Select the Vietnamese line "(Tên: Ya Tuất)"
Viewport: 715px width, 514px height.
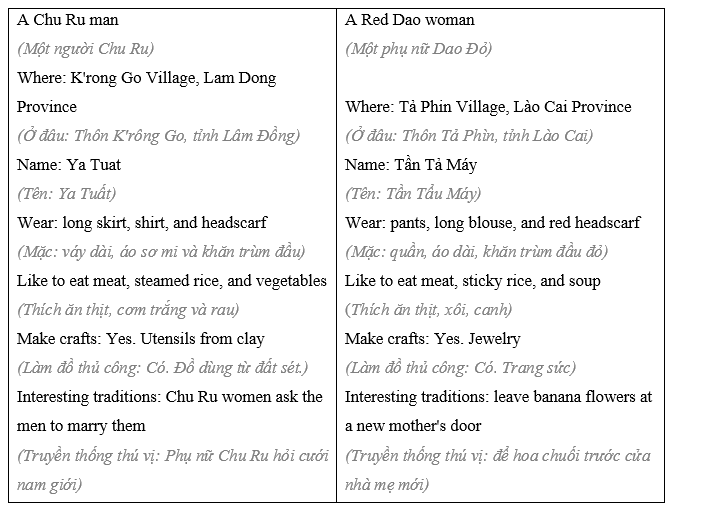point(67,193)
